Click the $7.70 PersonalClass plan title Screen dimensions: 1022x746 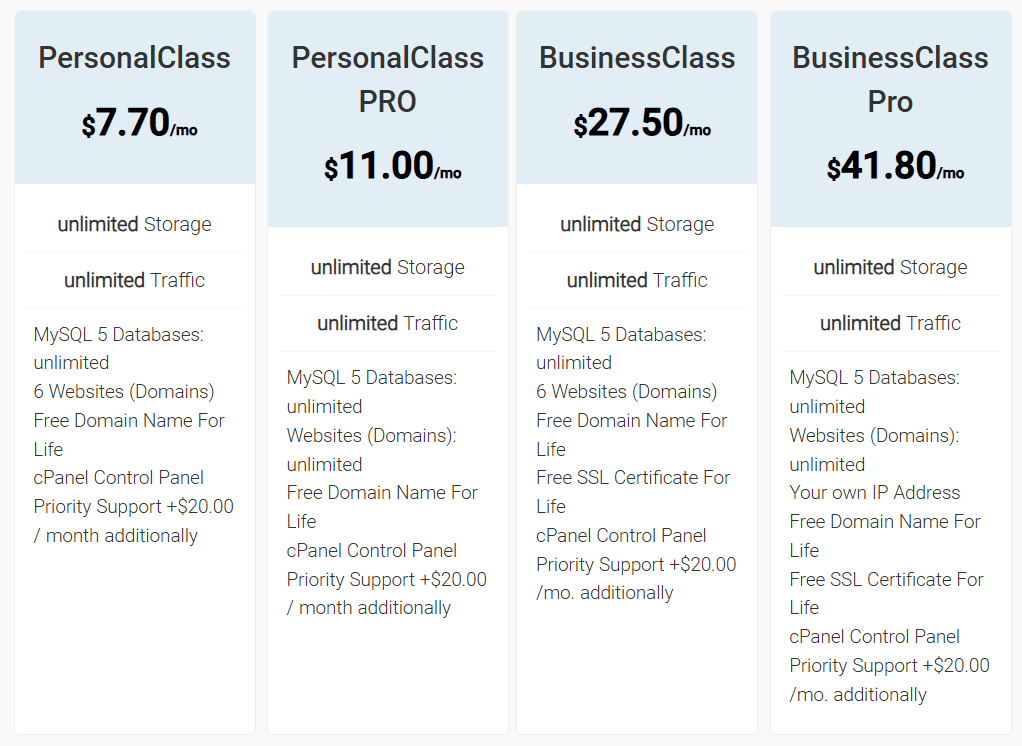(x=135, y=58)
